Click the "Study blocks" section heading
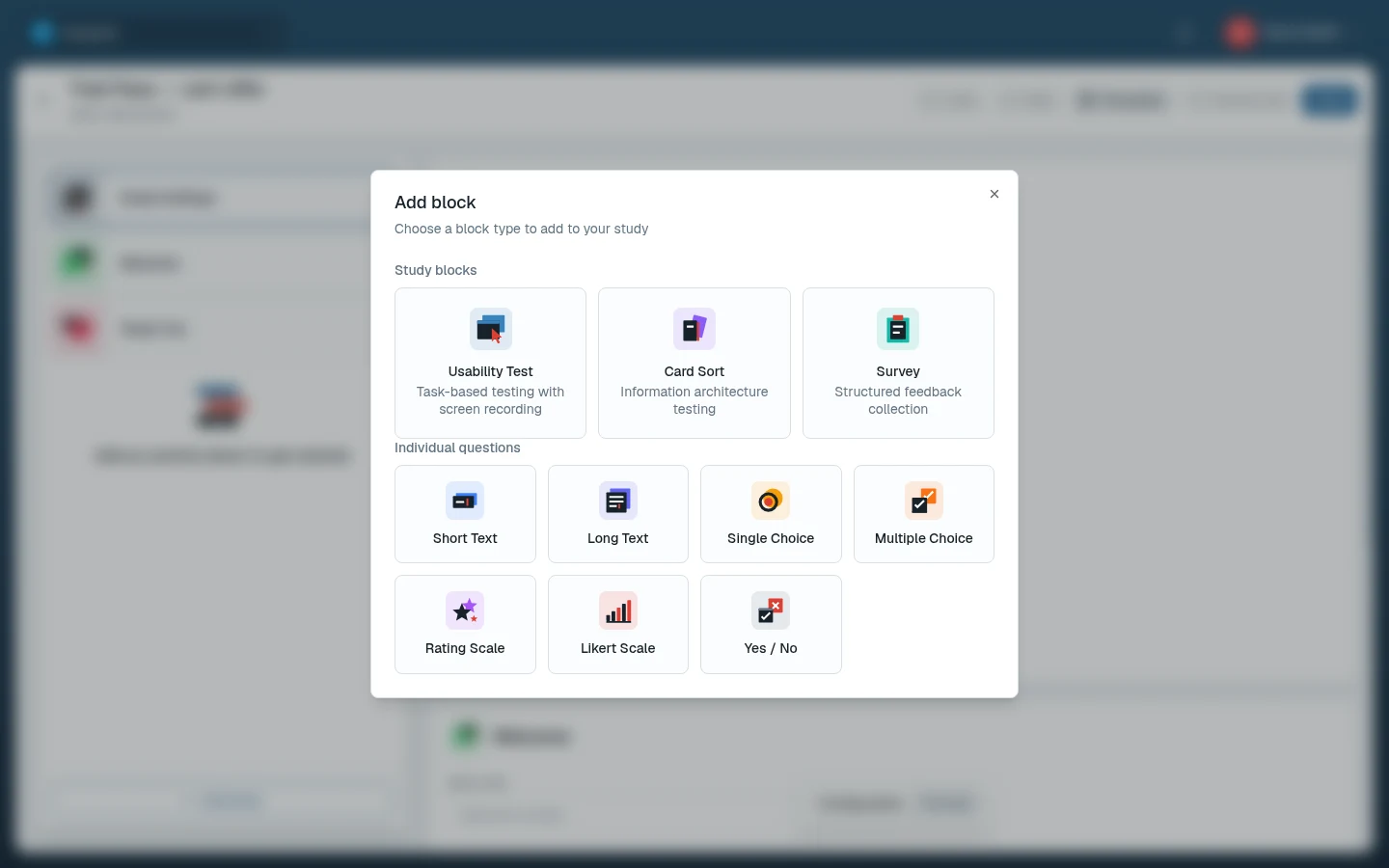 (435, 270)
